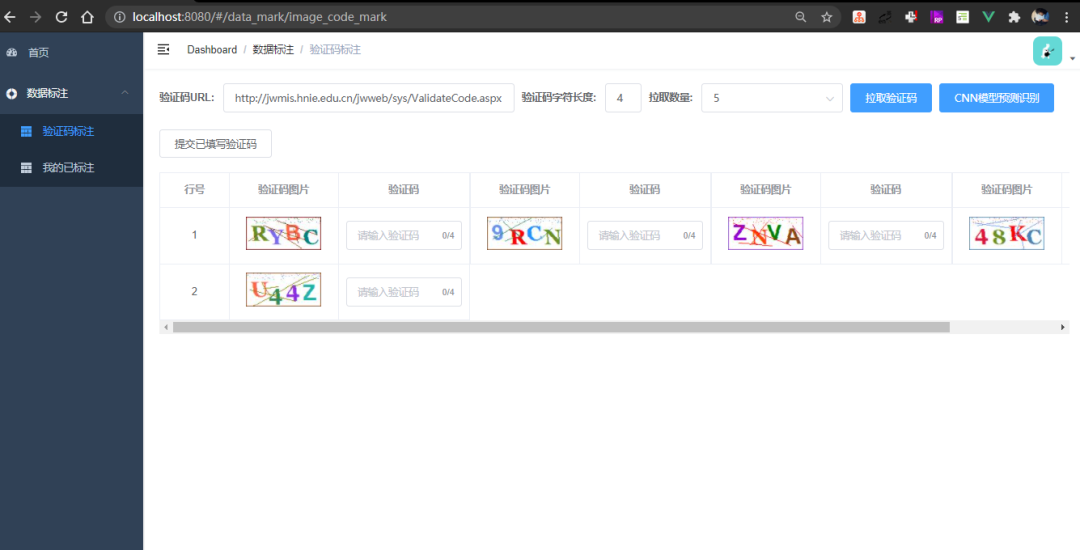Open the red extension icon in the toolbar
1080x550 pixels.
coord(859,17)
